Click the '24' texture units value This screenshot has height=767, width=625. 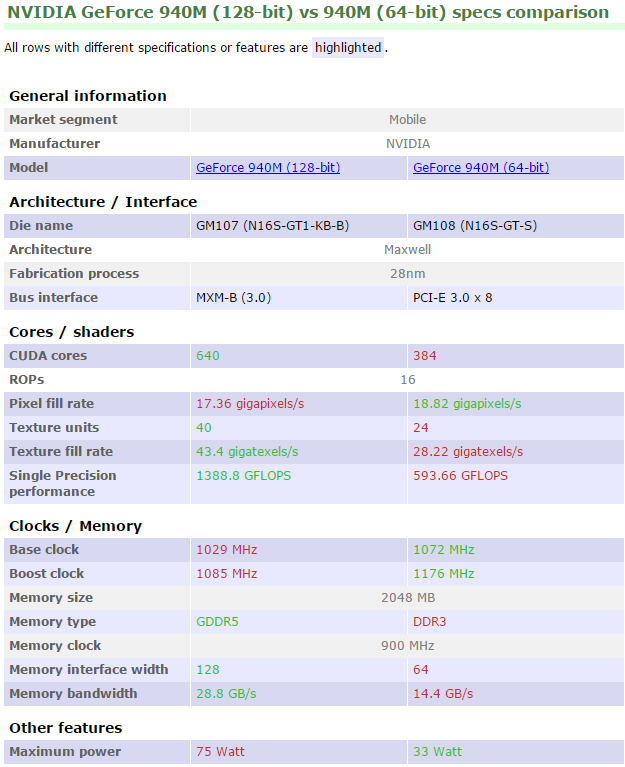click(421, 428)
